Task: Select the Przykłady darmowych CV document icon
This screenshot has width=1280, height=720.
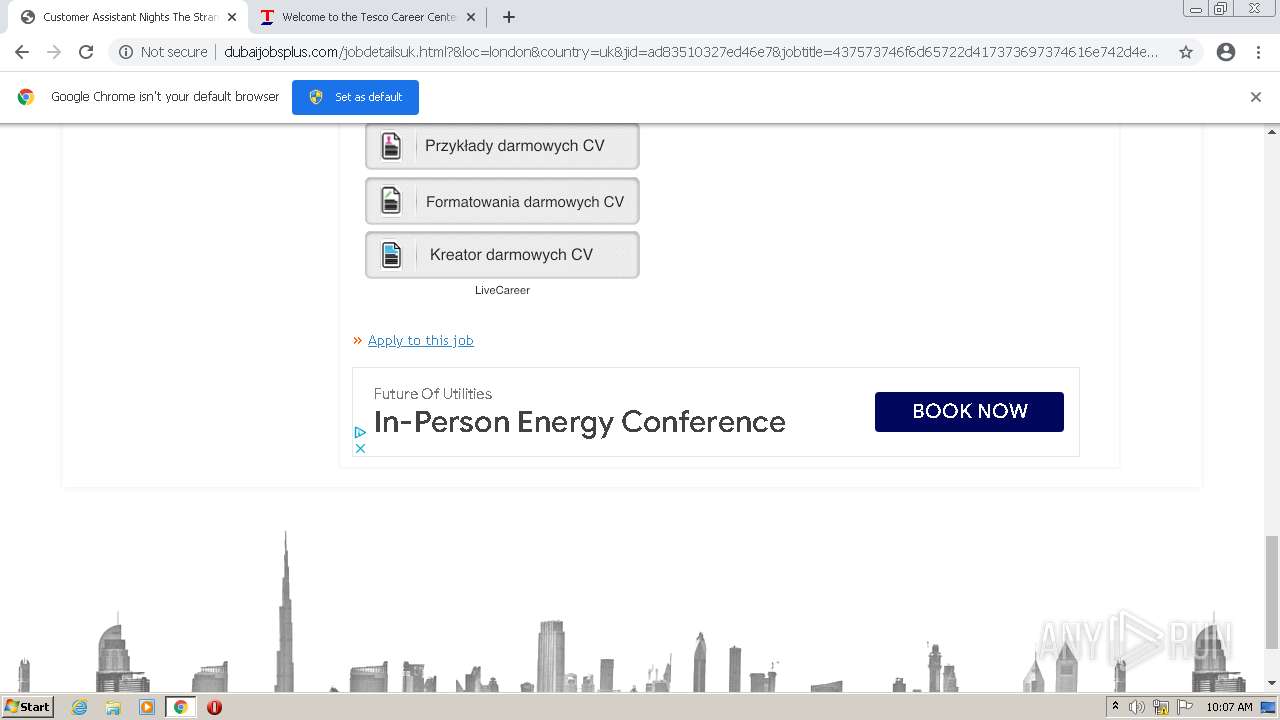Action: pyautogui.click(x=391, y=146)
